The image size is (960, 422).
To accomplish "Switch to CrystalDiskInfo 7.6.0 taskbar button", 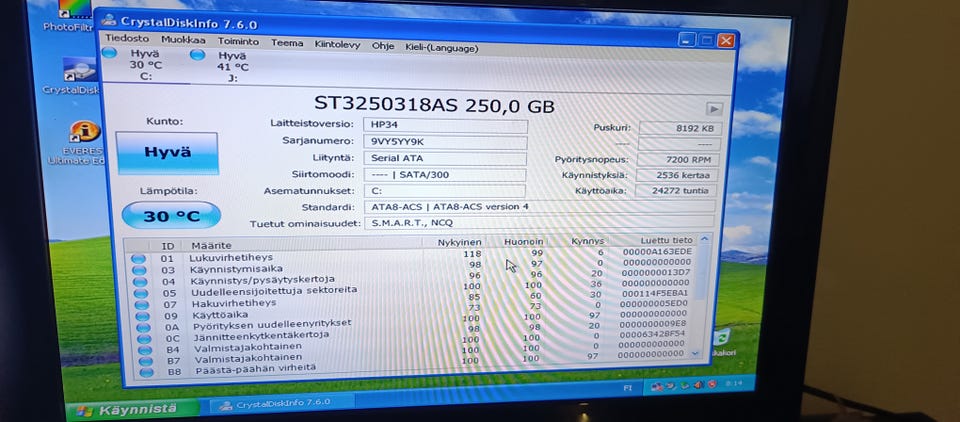I will (280, 404).
